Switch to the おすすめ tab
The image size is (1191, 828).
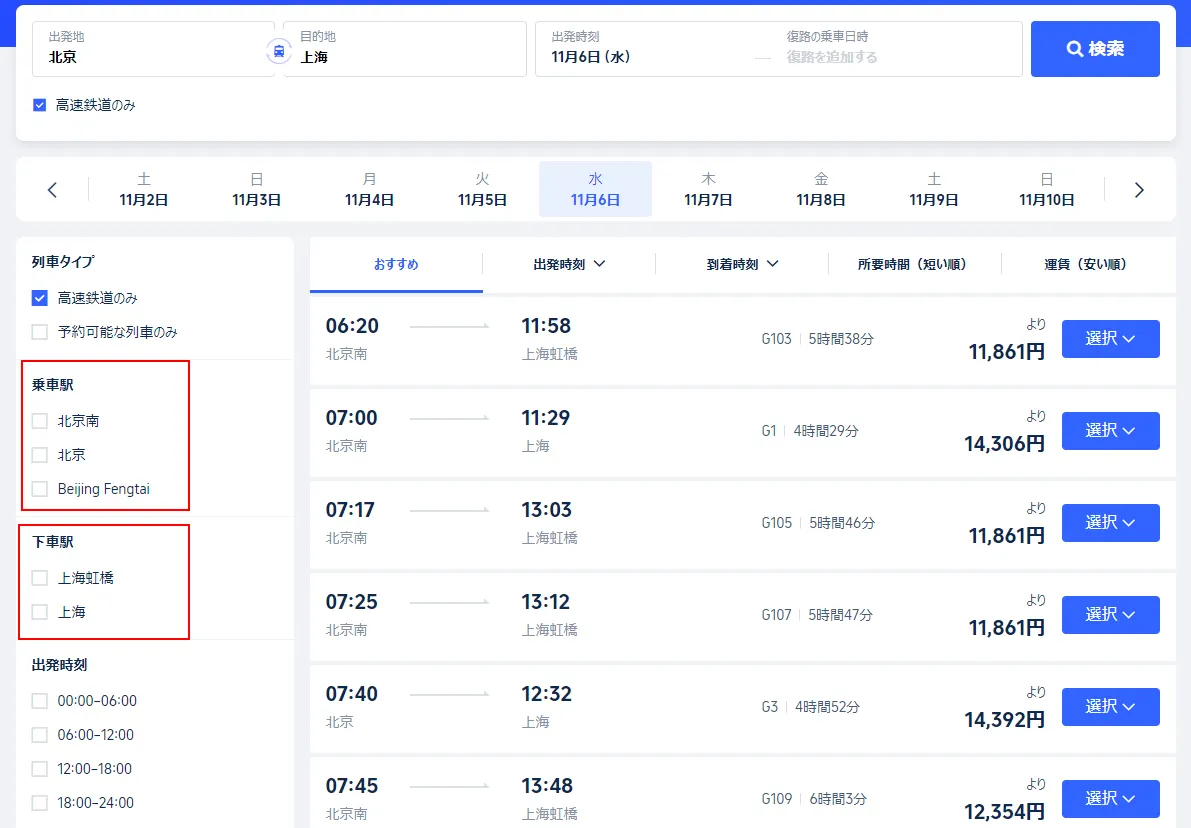(396, 265)
